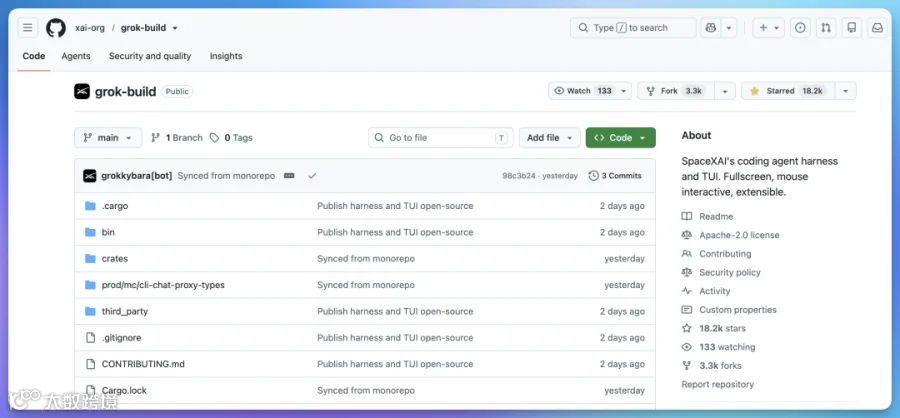
Task: Open the main branch selector
Action: pos(108,138)
